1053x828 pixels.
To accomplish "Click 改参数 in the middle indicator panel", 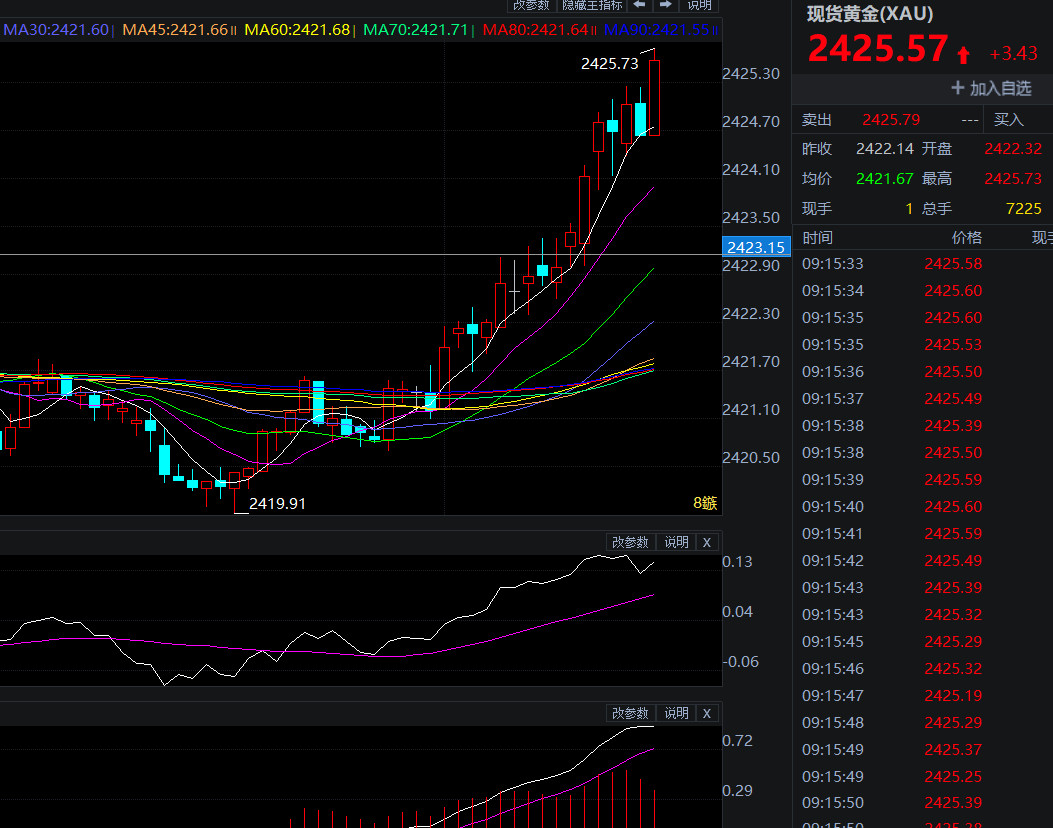I will [631, 542].
